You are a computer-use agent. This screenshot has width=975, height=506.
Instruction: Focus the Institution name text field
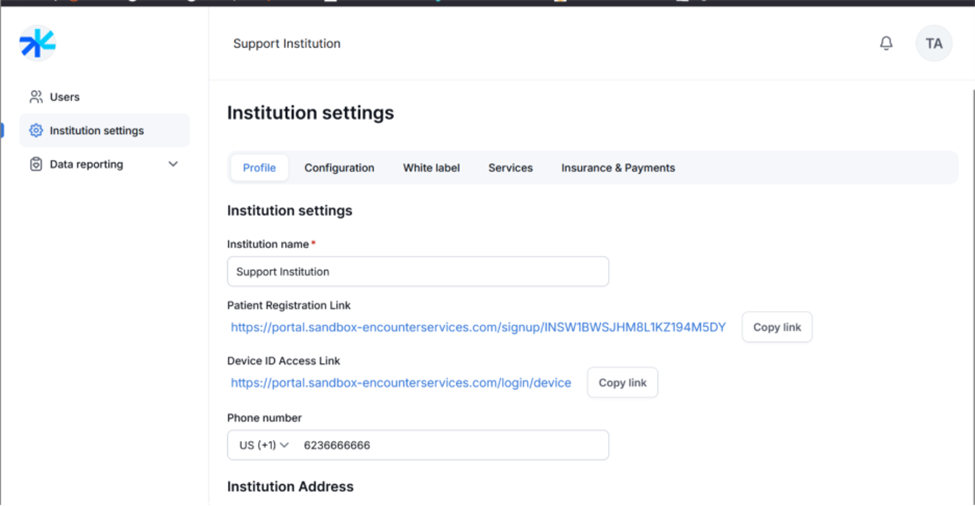417,272
